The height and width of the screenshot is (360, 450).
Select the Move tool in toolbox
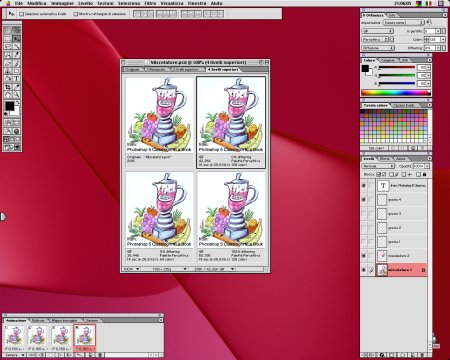pyautogui.click(x=17, y=39)
